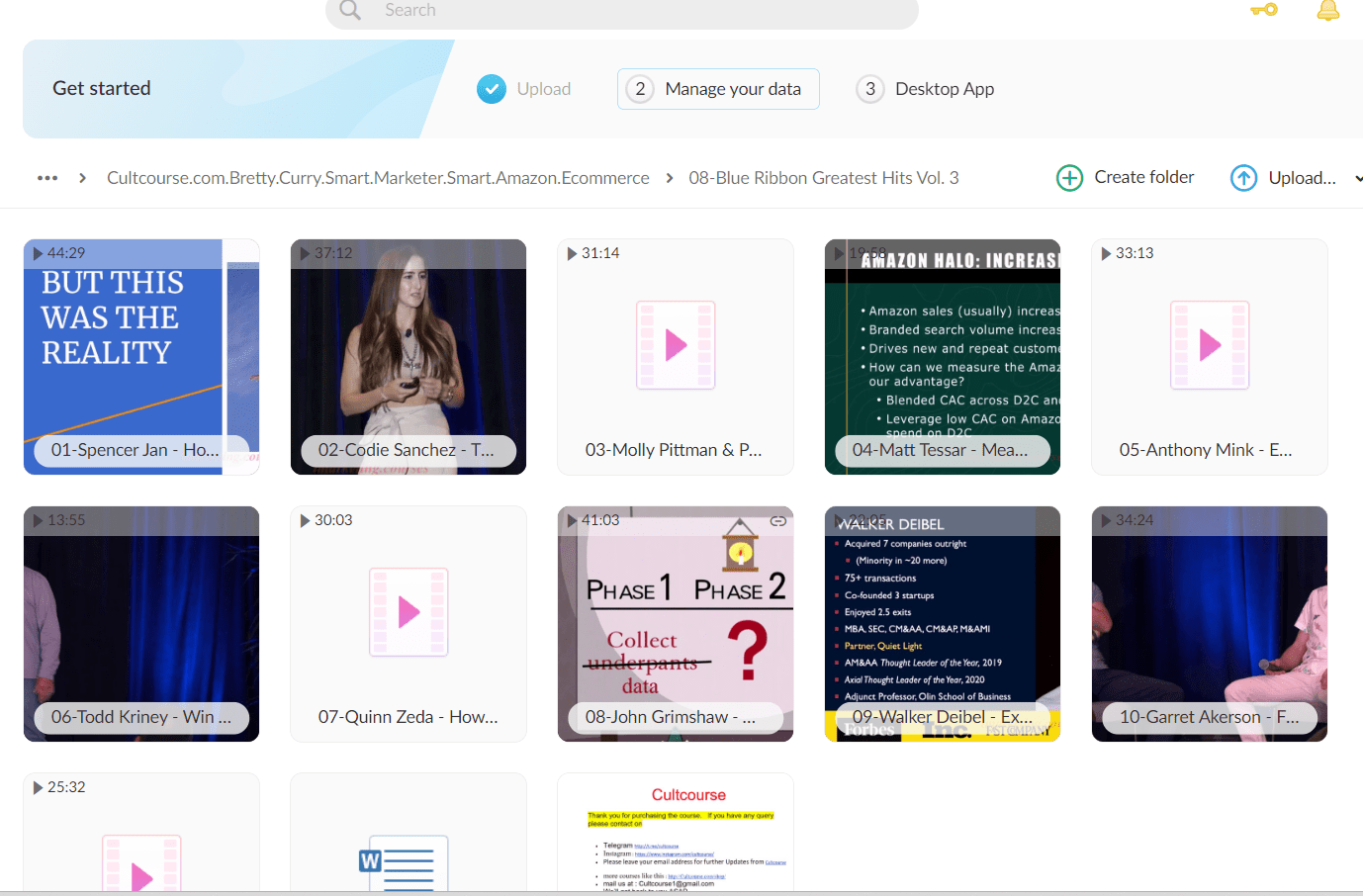Click the Create folder button label
The height and width of the screenshot is (896, 1363).
click(1143, 177)
